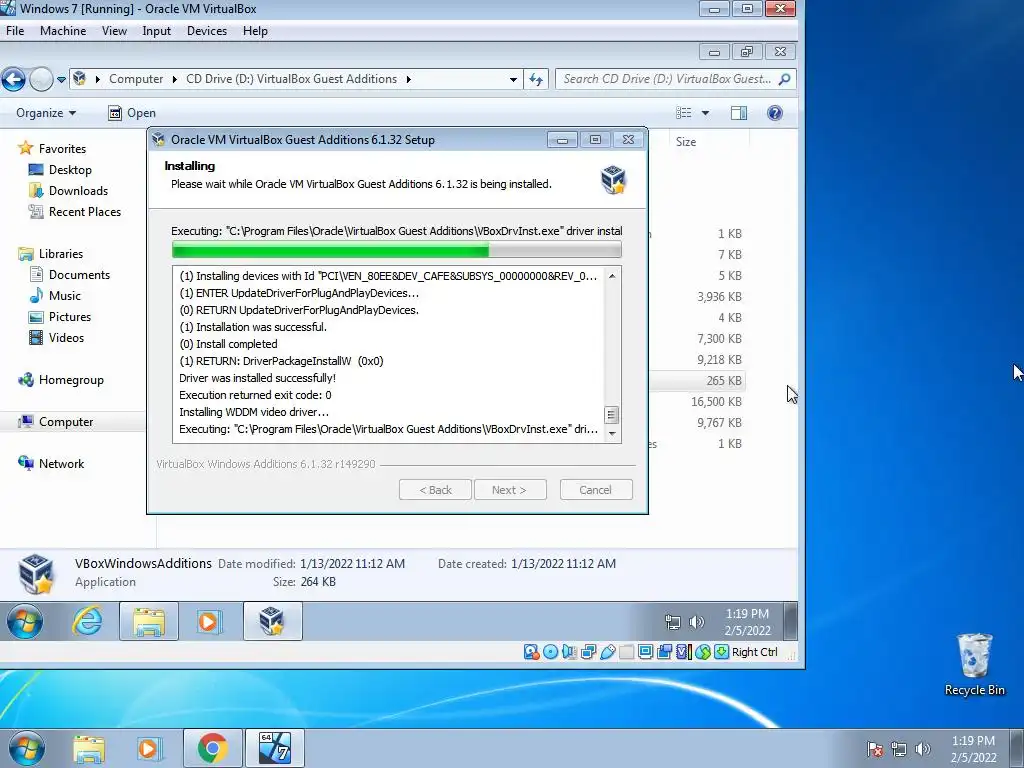
Task: Expand the breadcrumb arrow after Computer
Action: [x=174, y=79]
